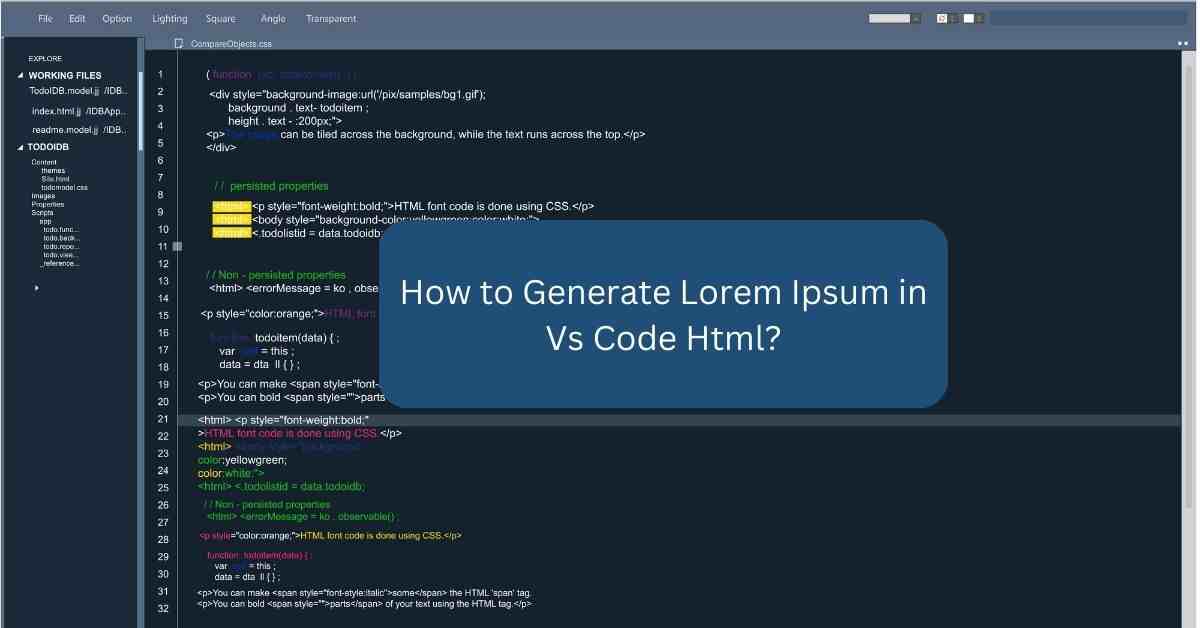This screenshot has height=628, width=1200.
Task: Collapse the TODOIDB tree section
Action: click(20, 147)
